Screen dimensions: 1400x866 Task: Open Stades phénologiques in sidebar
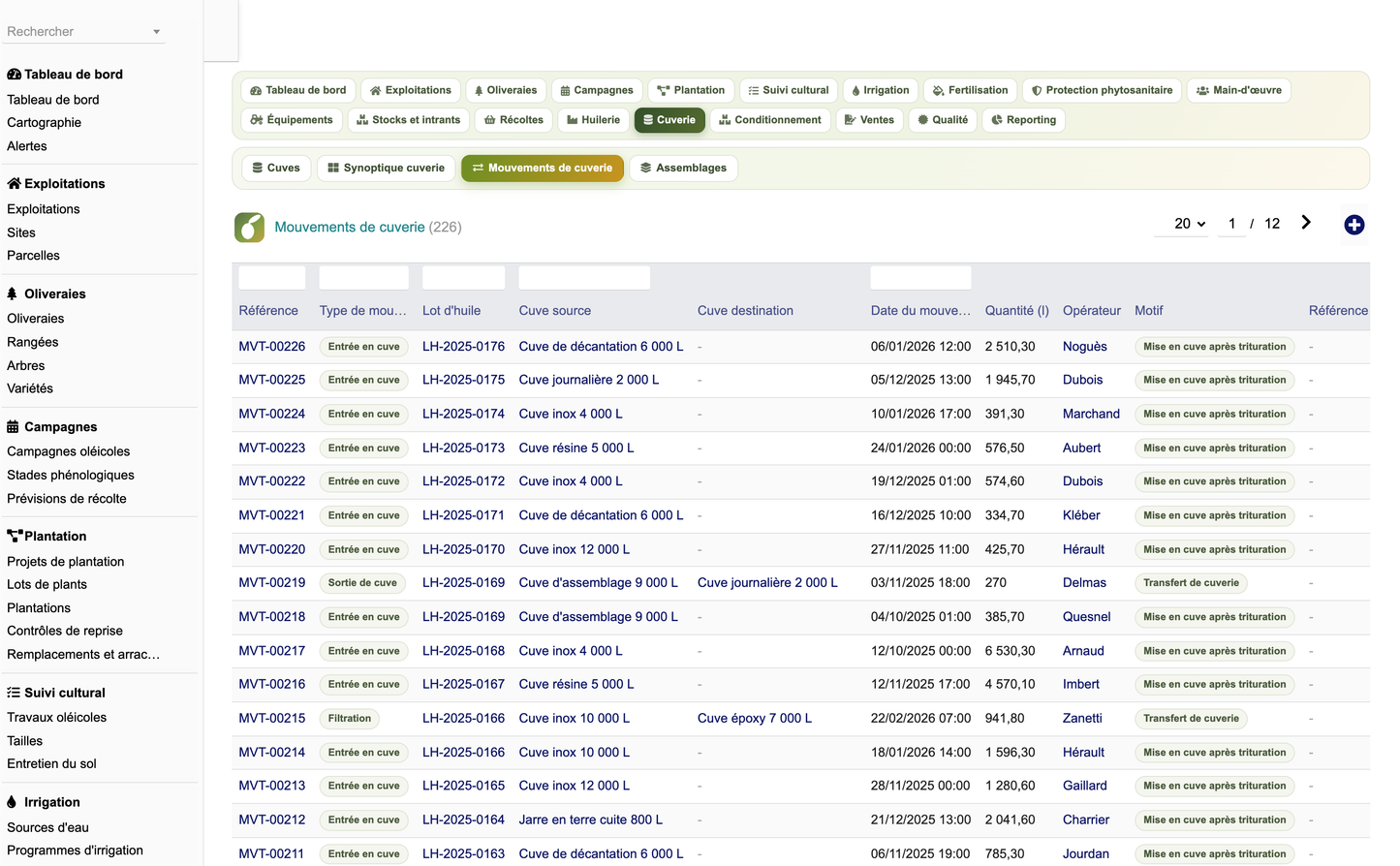(x=71, y=476)
